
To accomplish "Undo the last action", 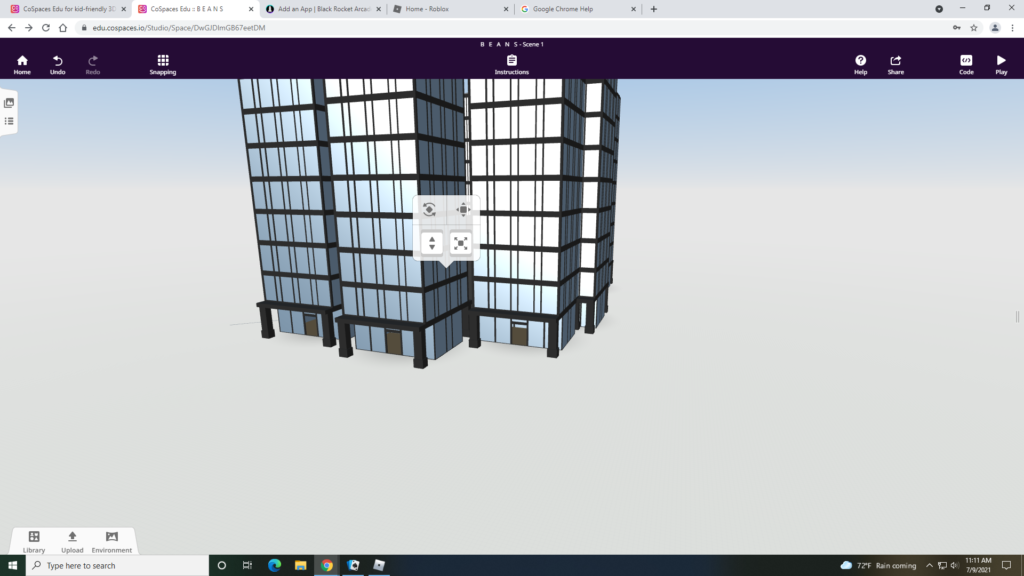I will coord(57,64).
